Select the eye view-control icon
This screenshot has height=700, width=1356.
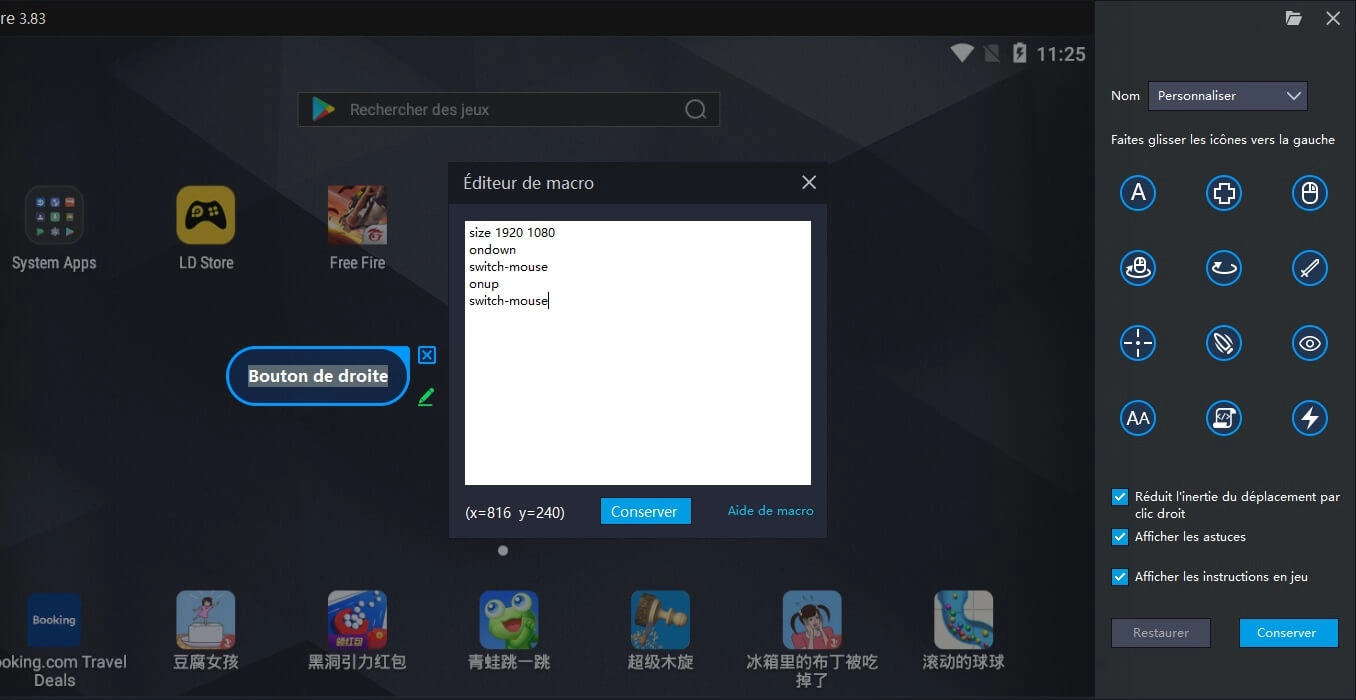(1310, 343)
